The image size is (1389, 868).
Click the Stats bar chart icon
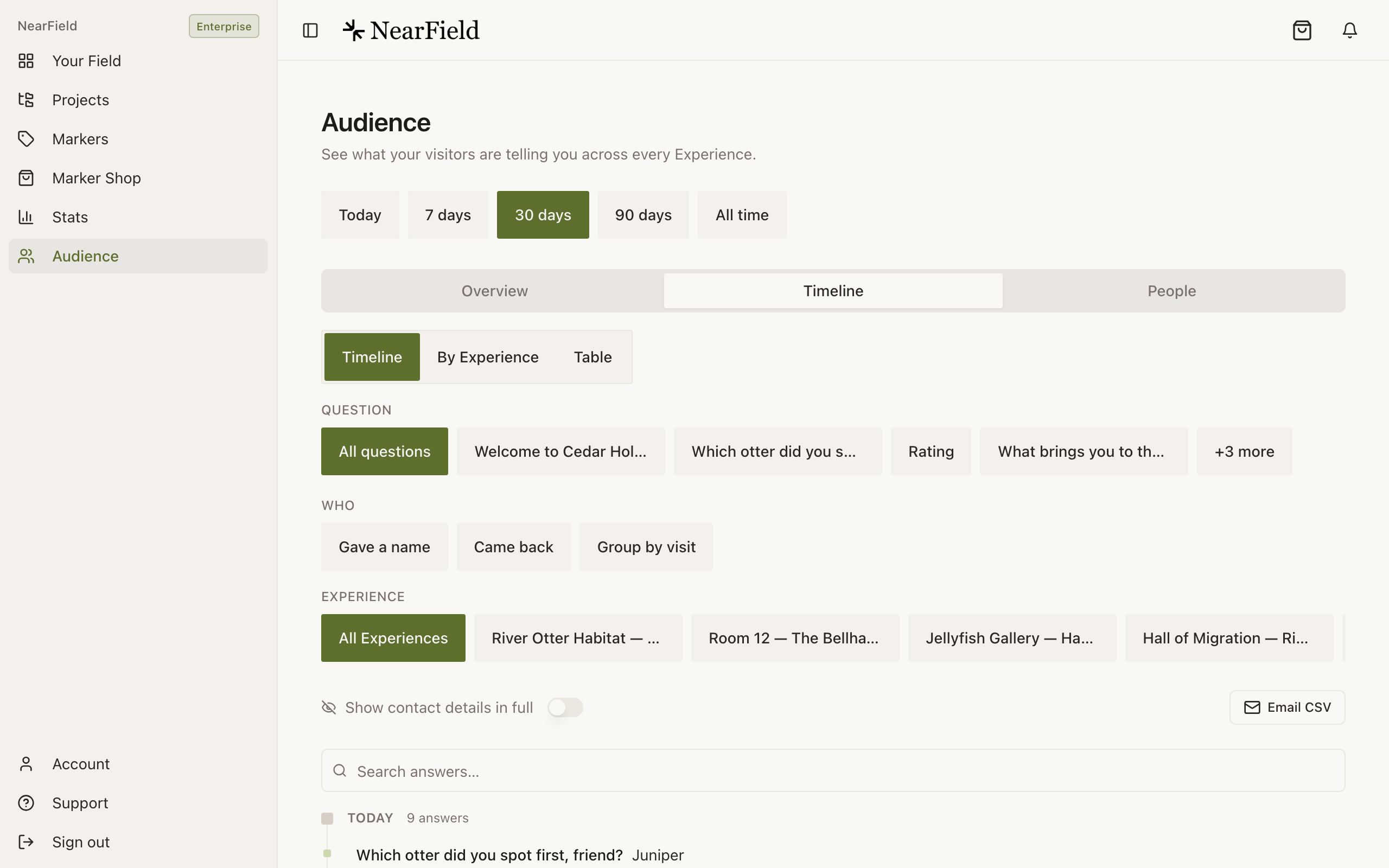26,217
